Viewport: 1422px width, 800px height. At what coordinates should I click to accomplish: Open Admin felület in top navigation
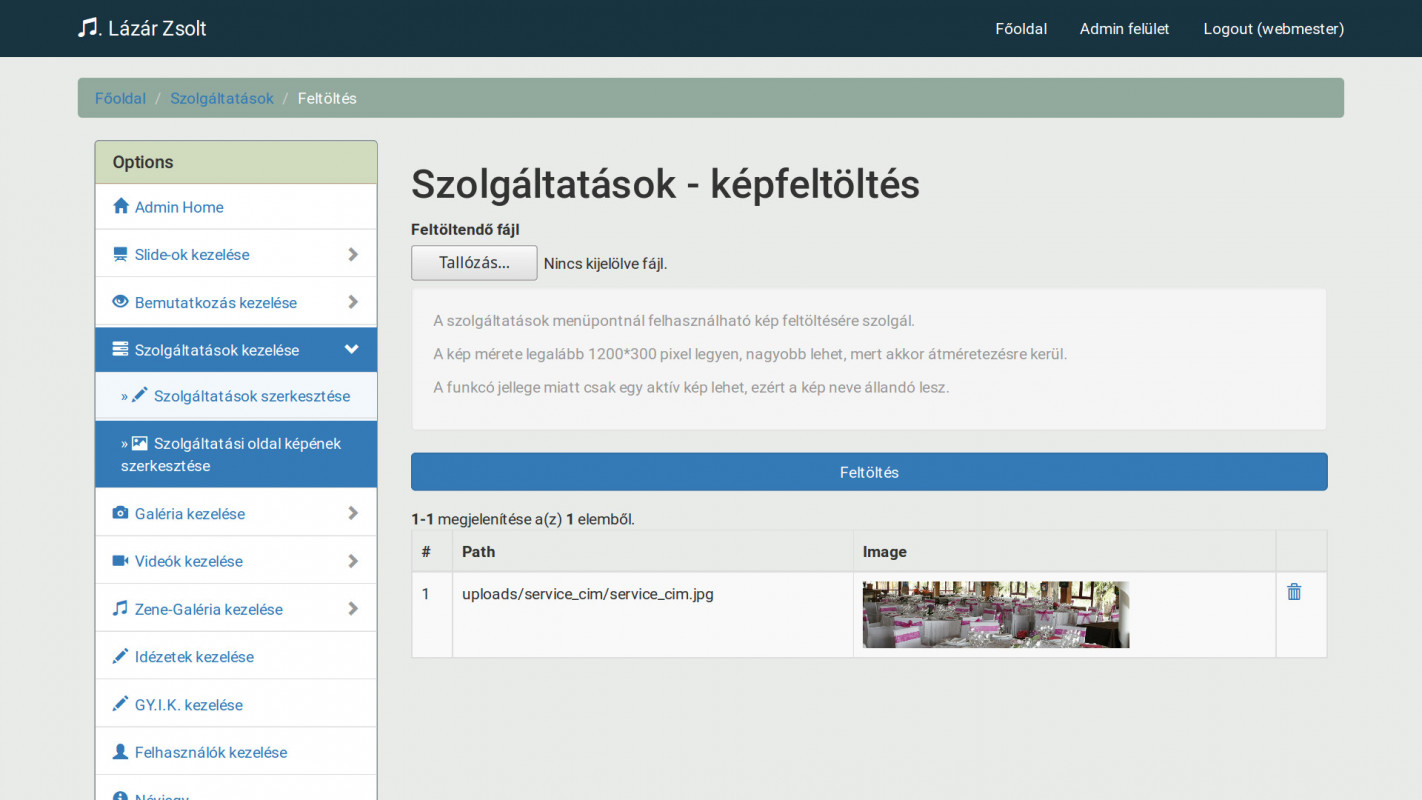1124,29
